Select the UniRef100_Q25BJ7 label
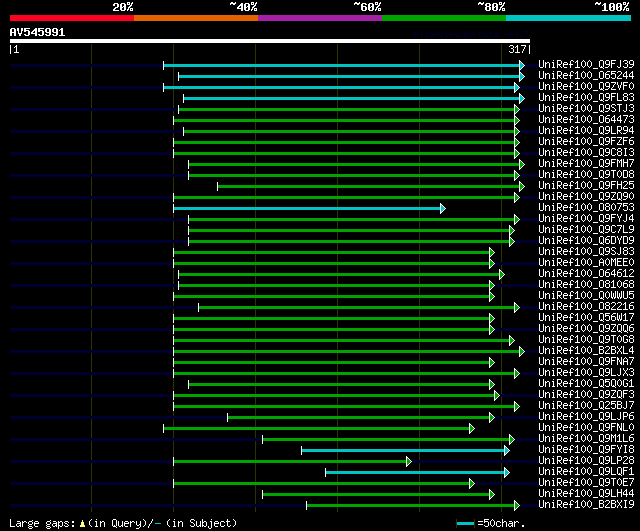The width and height of the screenshot is (640, 531). [586, 406]
